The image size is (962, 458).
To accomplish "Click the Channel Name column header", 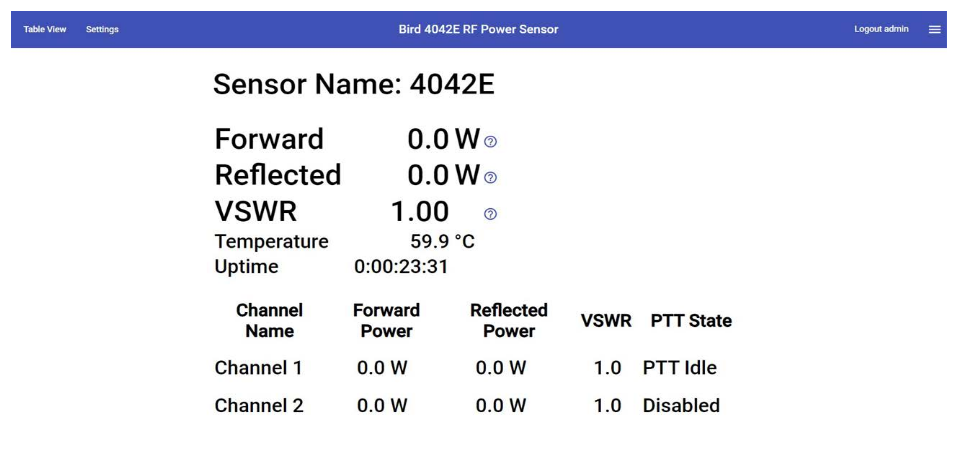I will coord(269,320).
